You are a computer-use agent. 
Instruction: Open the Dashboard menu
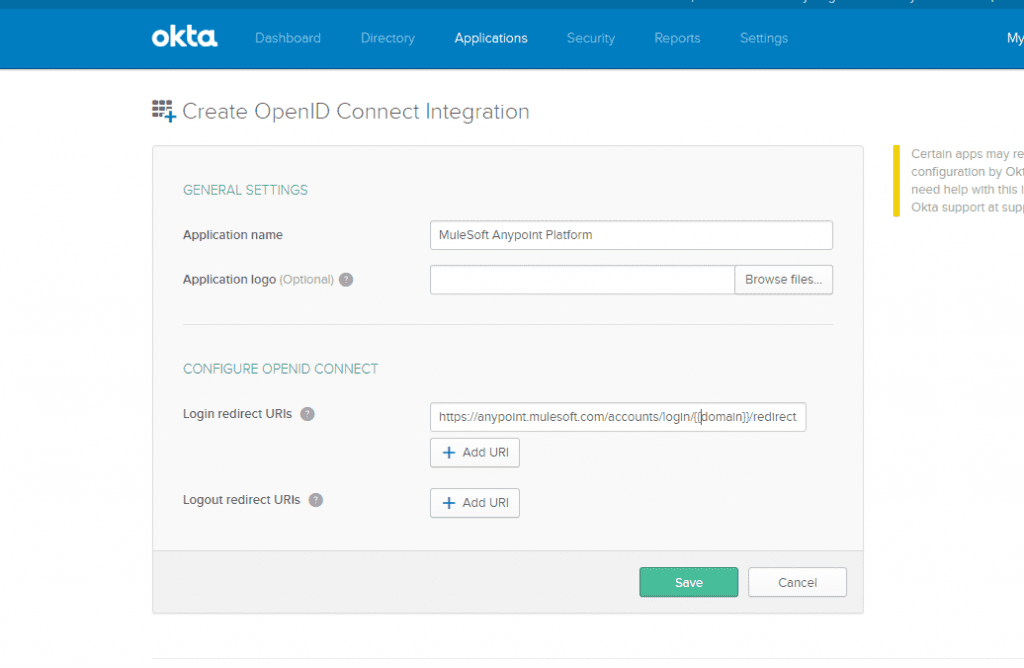click(x=288, y=38)
